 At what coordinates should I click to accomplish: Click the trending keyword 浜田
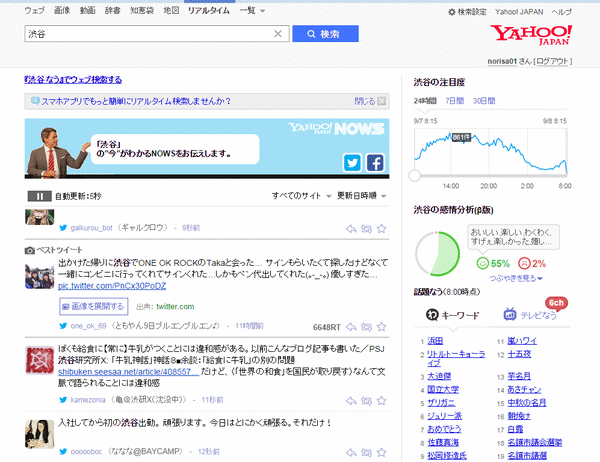pyautogui.click(x=435, y=341)
